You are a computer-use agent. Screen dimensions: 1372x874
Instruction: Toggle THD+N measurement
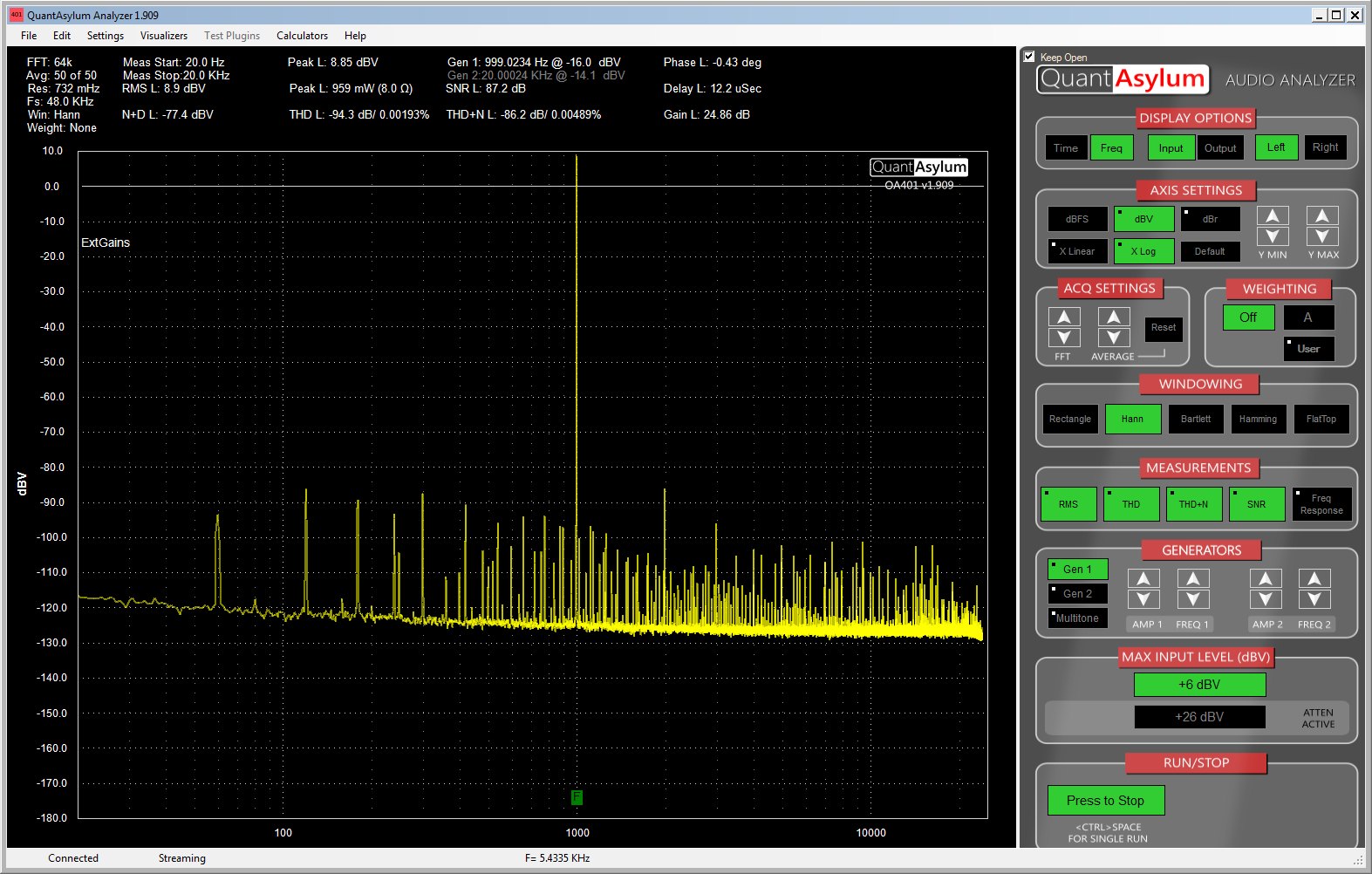(x=1194, y=504)
